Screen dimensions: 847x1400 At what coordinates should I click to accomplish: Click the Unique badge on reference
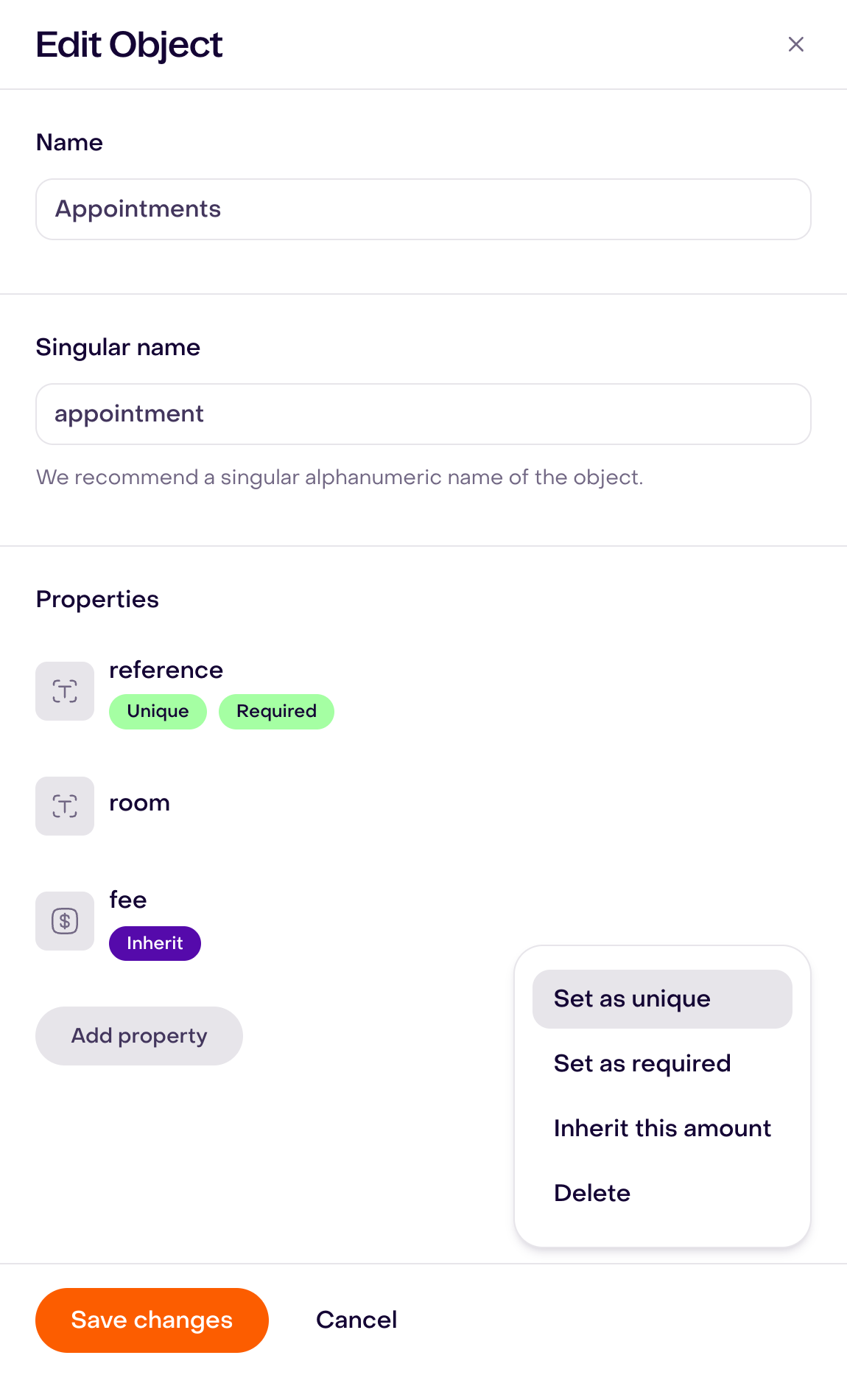(158, 712)
